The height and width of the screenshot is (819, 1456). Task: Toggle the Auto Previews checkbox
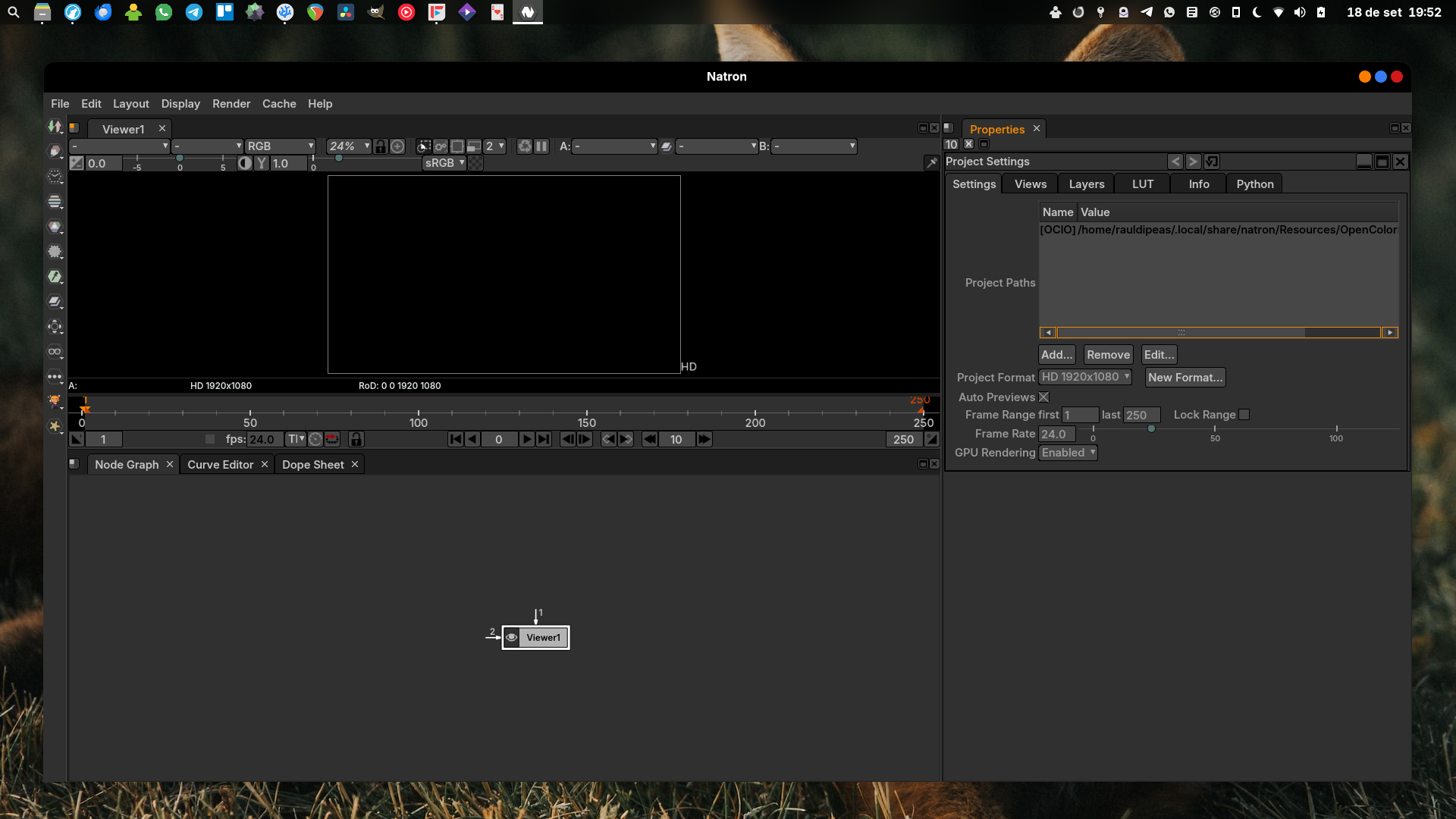tap(1043, 397)
